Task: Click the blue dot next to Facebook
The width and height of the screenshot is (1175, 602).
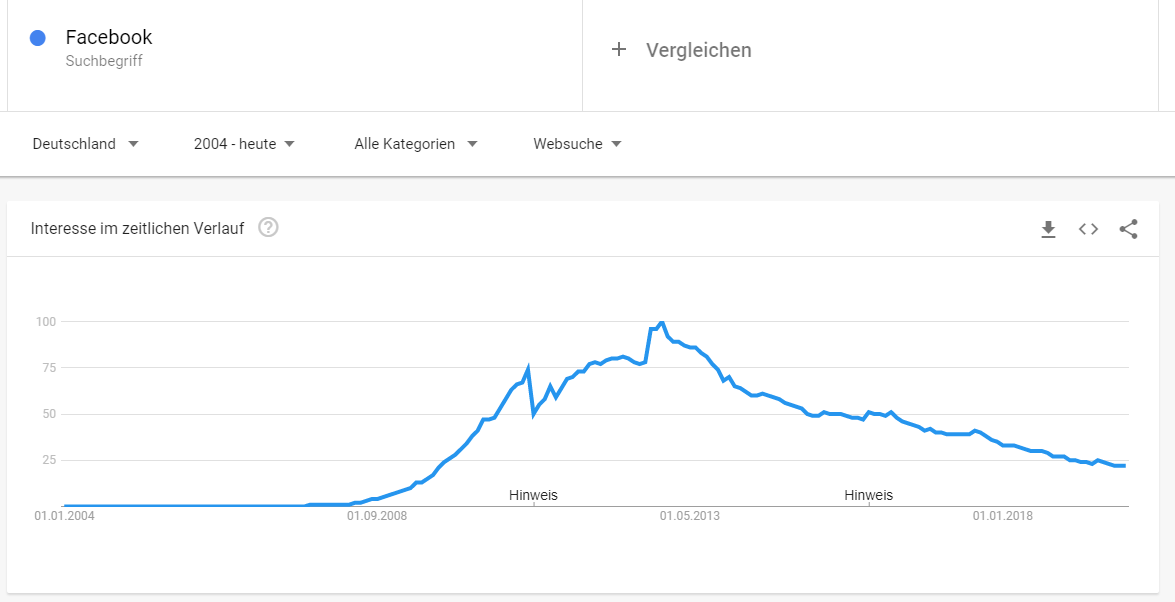Action: [x=37, y=37]
